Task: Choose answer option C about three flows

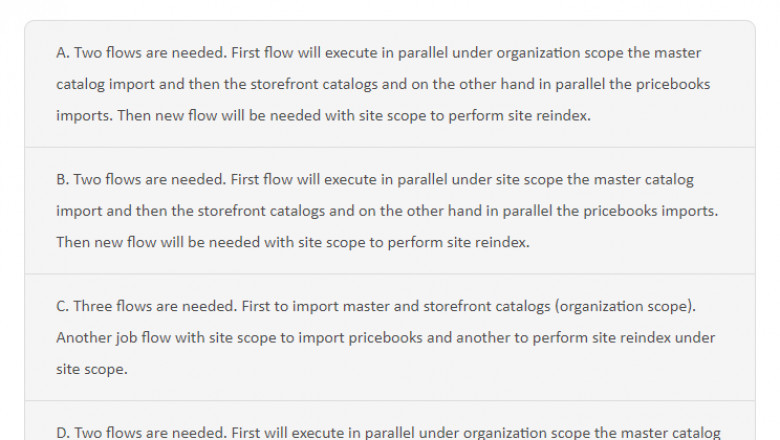Action: click(x=389, y=337)
